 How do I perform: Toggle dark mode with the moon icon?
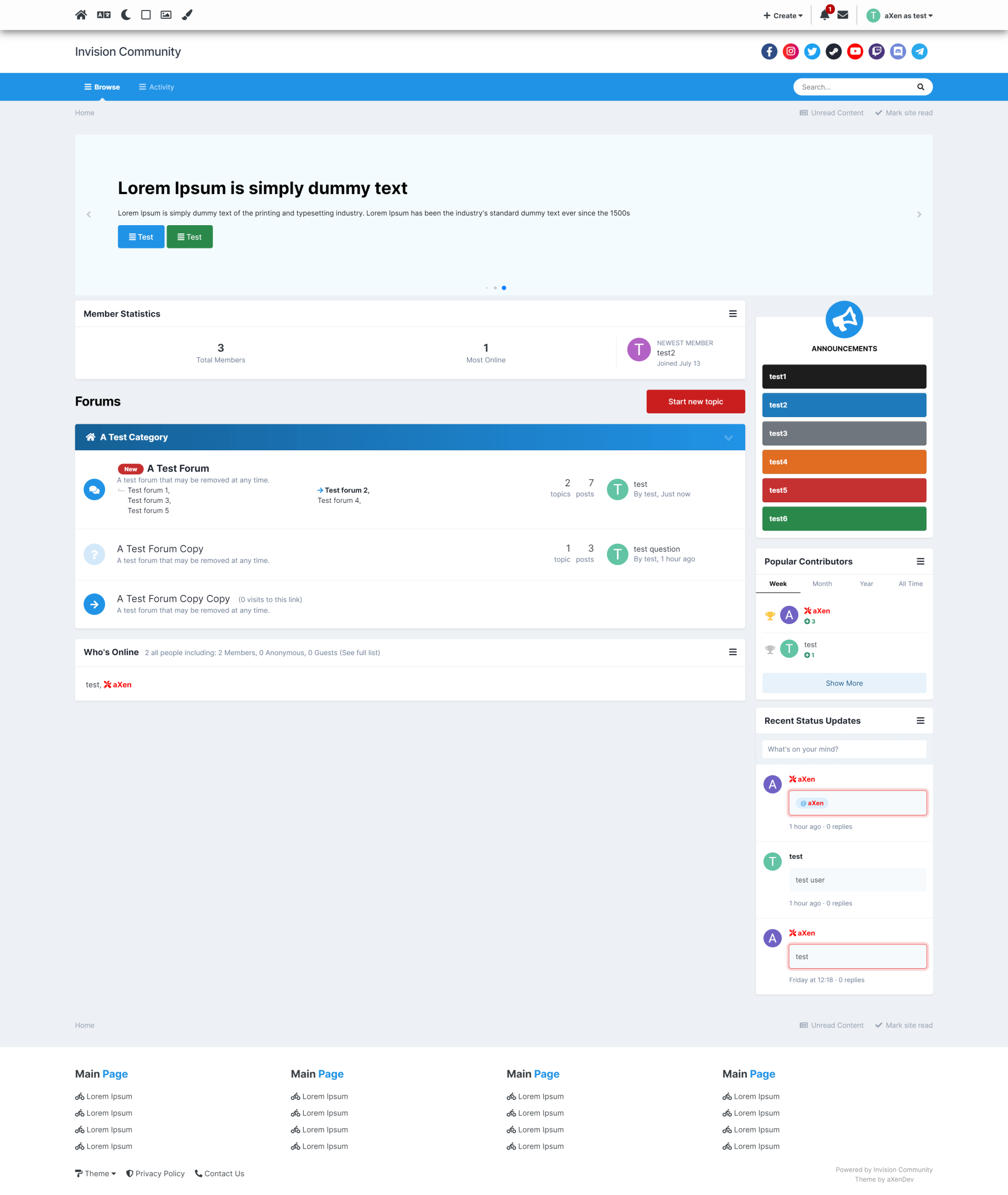coord(126,15)
